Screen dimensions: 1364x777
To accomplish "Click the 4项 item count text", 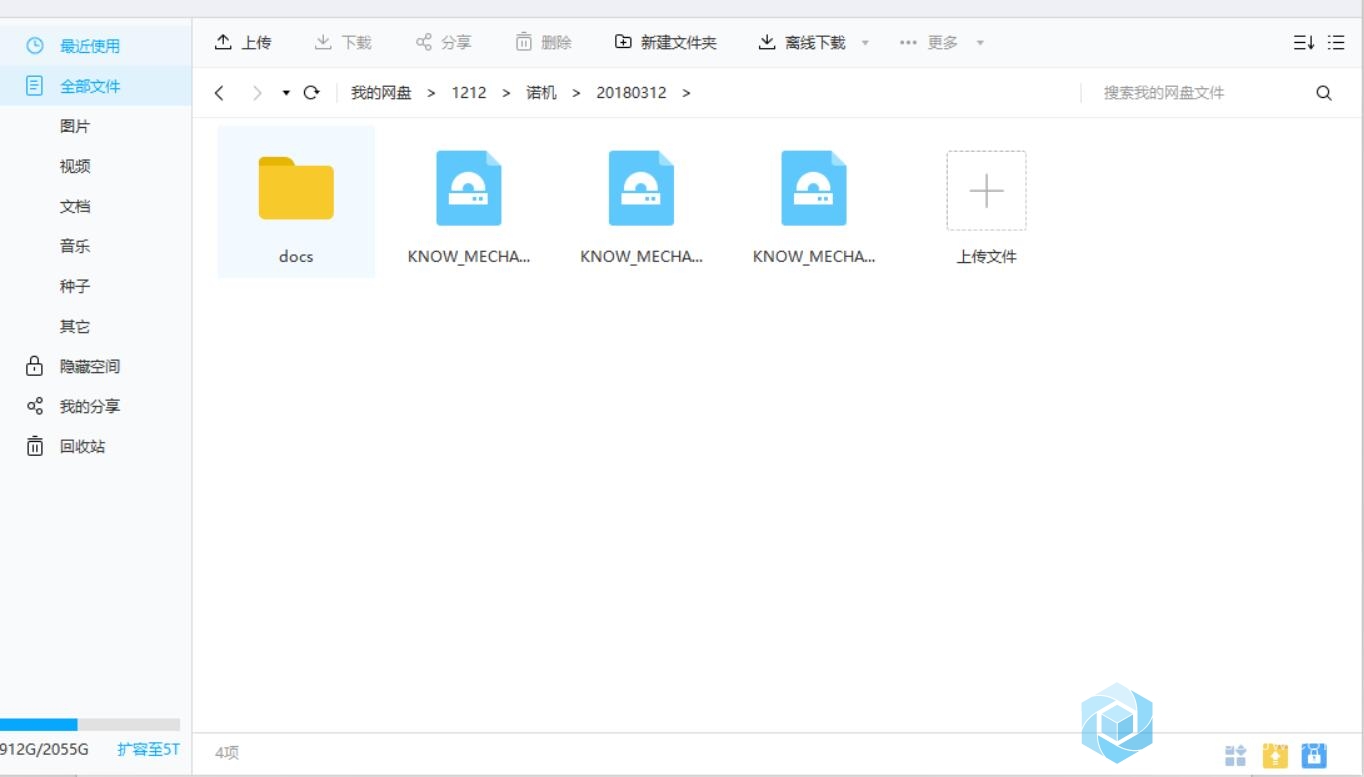I will point(227,753).
